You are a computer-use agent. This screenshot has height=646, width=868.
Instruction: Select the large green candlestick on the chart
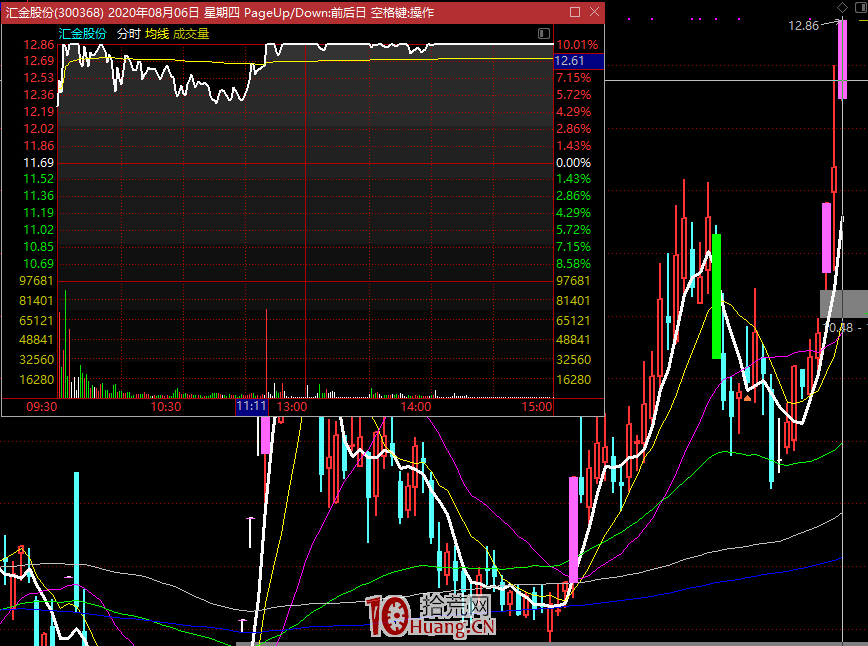[x=717, y=296]
